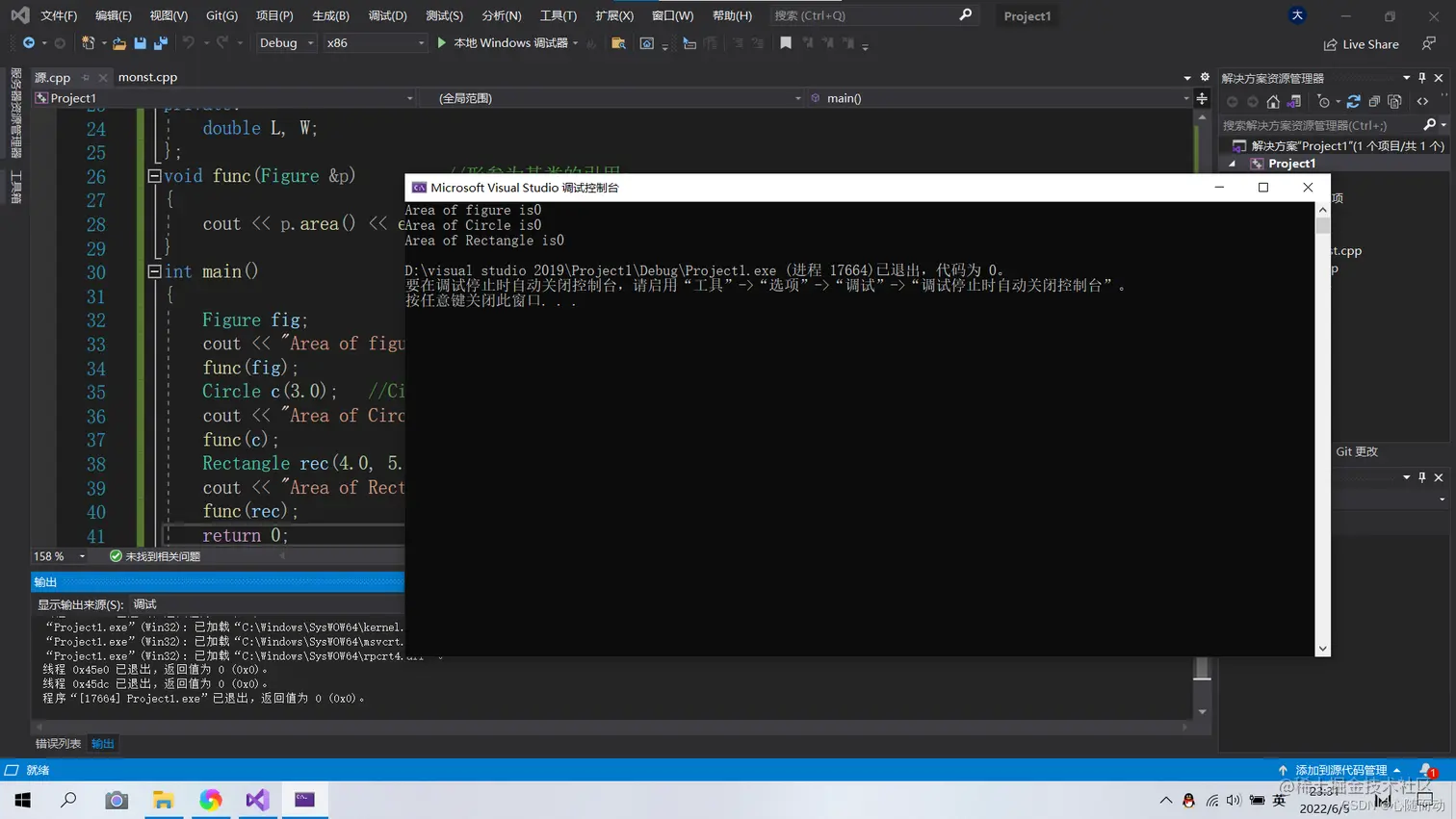Click the output panel vertical scrollbar thumb
The height and width of the screenshot is (819, 1456).
1202,669
